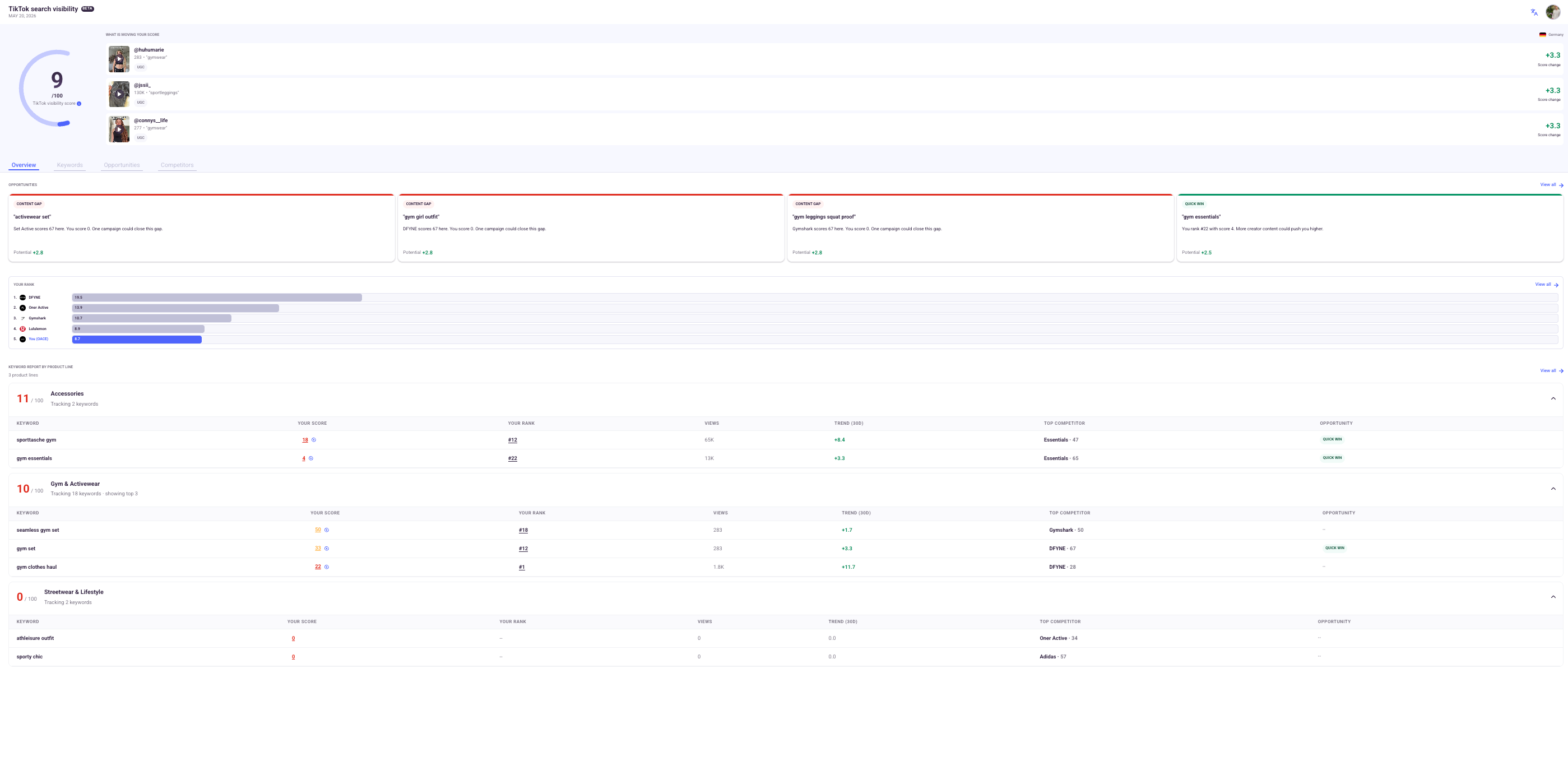Click rank #22 for gym essentials
Screen dimensions: 1568x780
pos(513,458)
